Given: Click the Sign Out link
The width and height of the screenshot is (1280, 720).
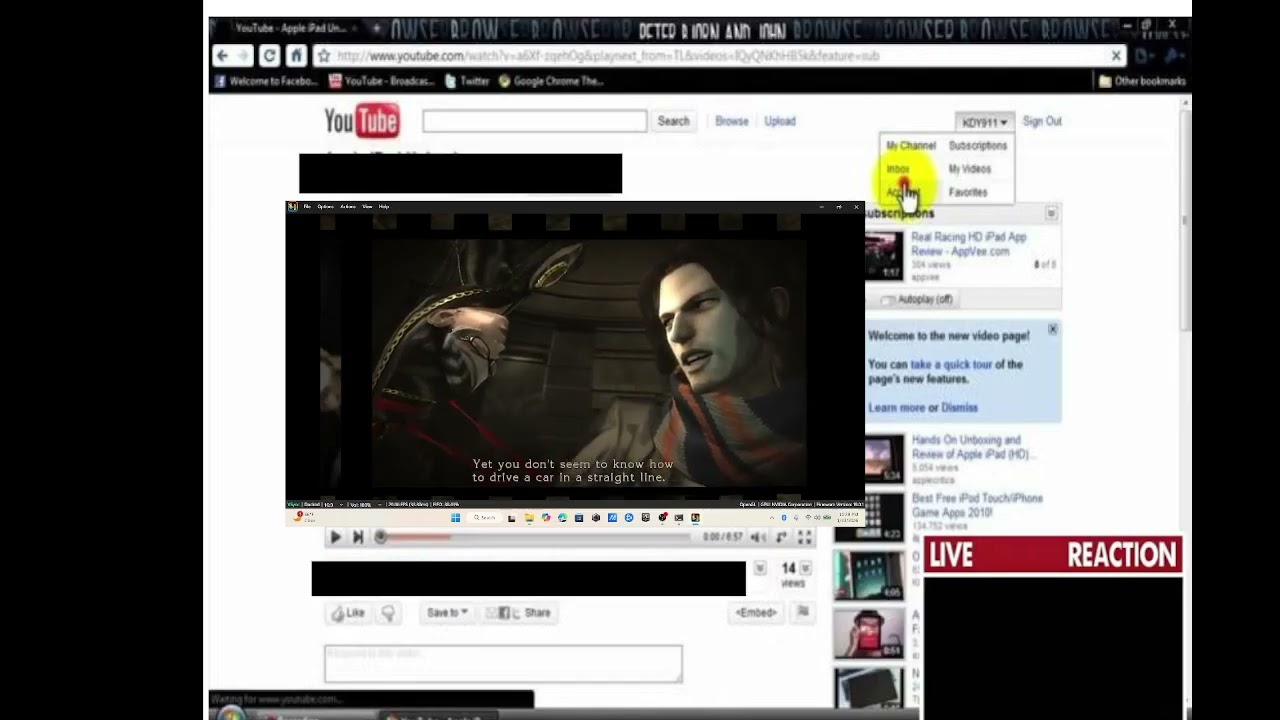Looking at the screenshot, I should pos(1042,121).
